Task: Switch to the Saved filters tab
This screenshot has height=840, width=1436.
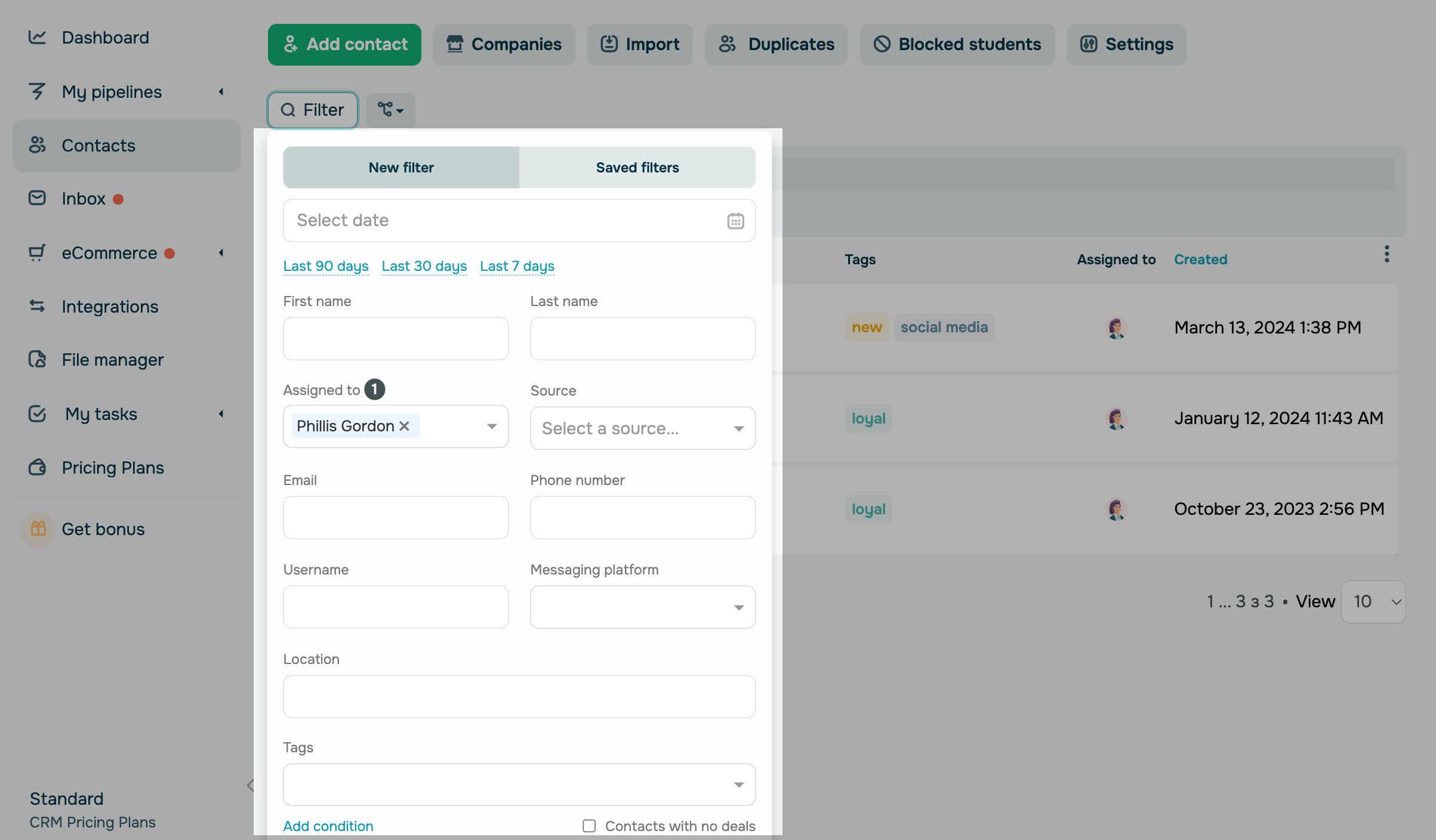Action: tap(637, 168)
